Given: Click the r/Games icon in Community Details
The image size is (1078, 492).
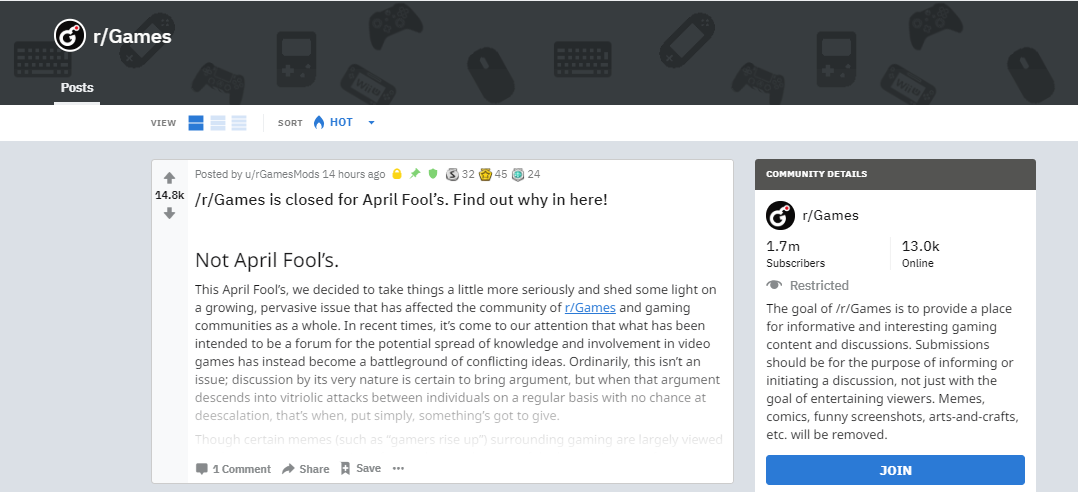Looking at the screenshot, I should pyautogui.click(x=780, y=216).
